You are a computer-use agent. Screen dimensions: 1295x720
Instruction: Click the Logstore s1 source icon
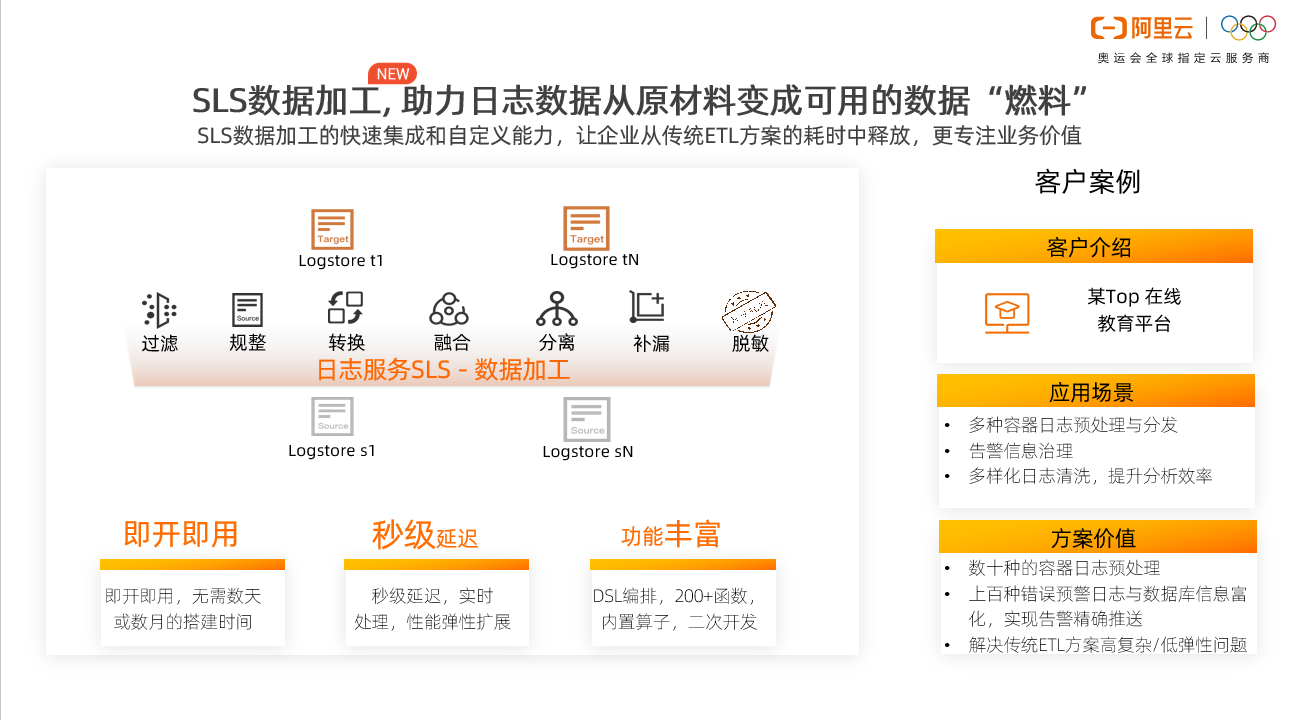(x=332, y=417)
